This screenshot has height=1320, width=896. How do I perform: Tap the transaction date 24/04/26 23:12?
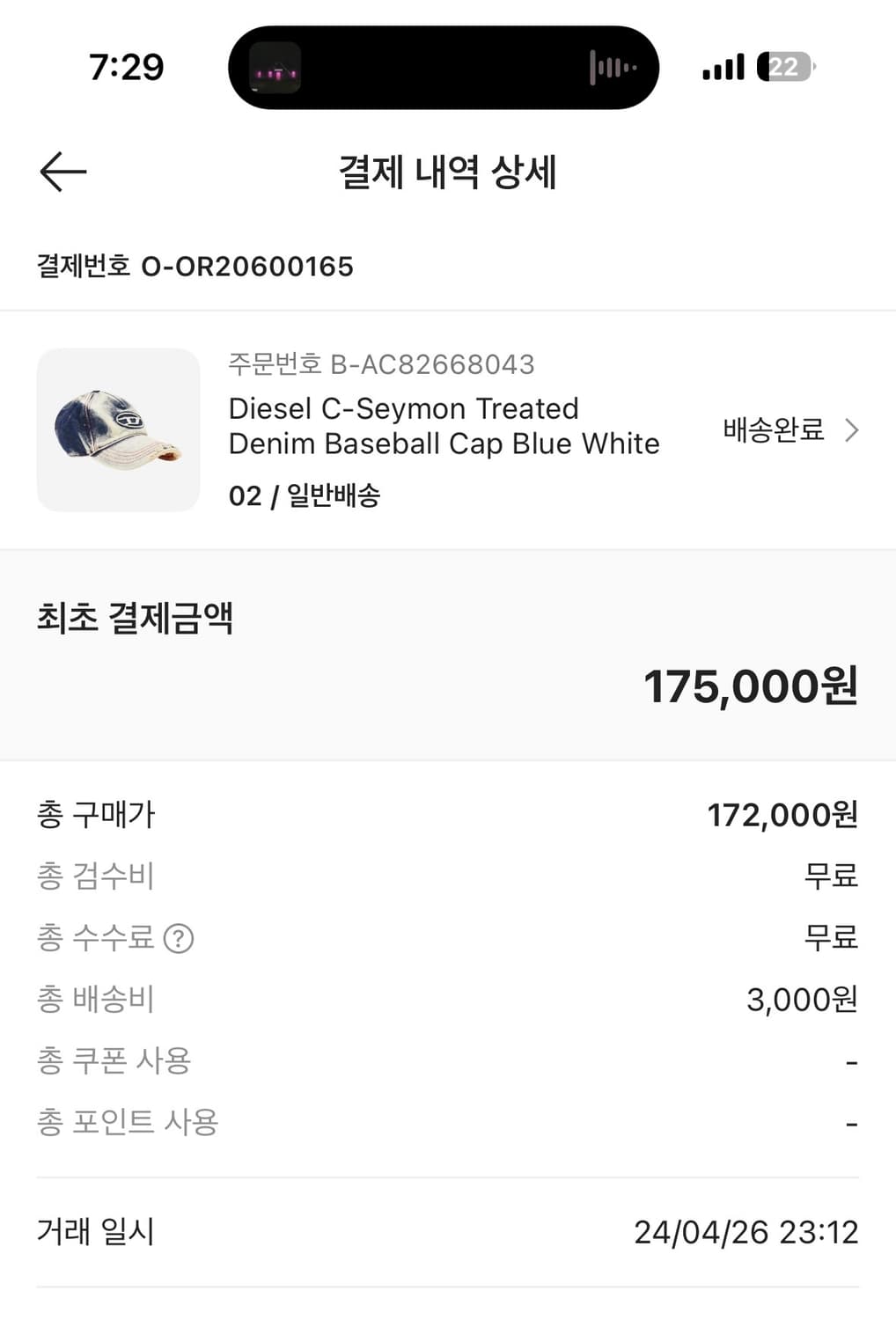745,1232
